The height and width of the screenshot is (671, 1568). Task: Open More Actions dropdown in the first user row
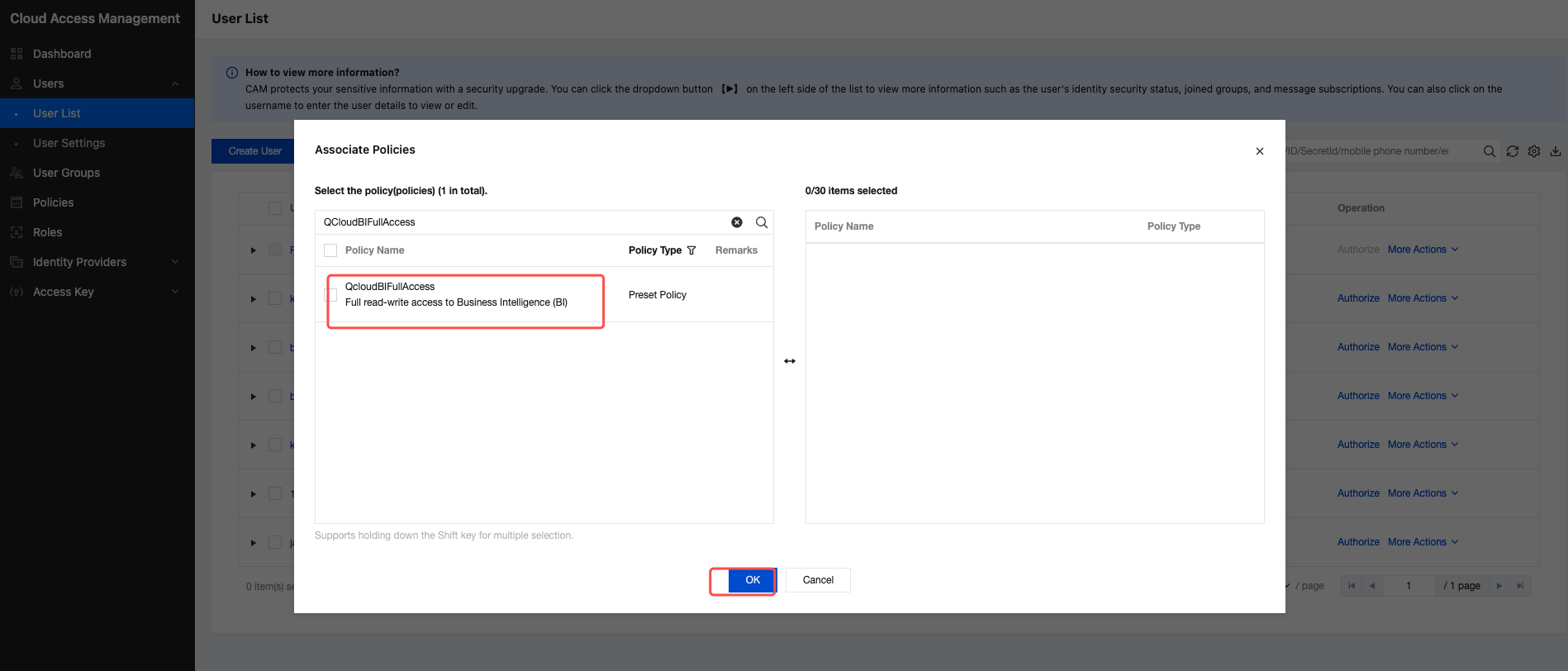(1423, 250)
